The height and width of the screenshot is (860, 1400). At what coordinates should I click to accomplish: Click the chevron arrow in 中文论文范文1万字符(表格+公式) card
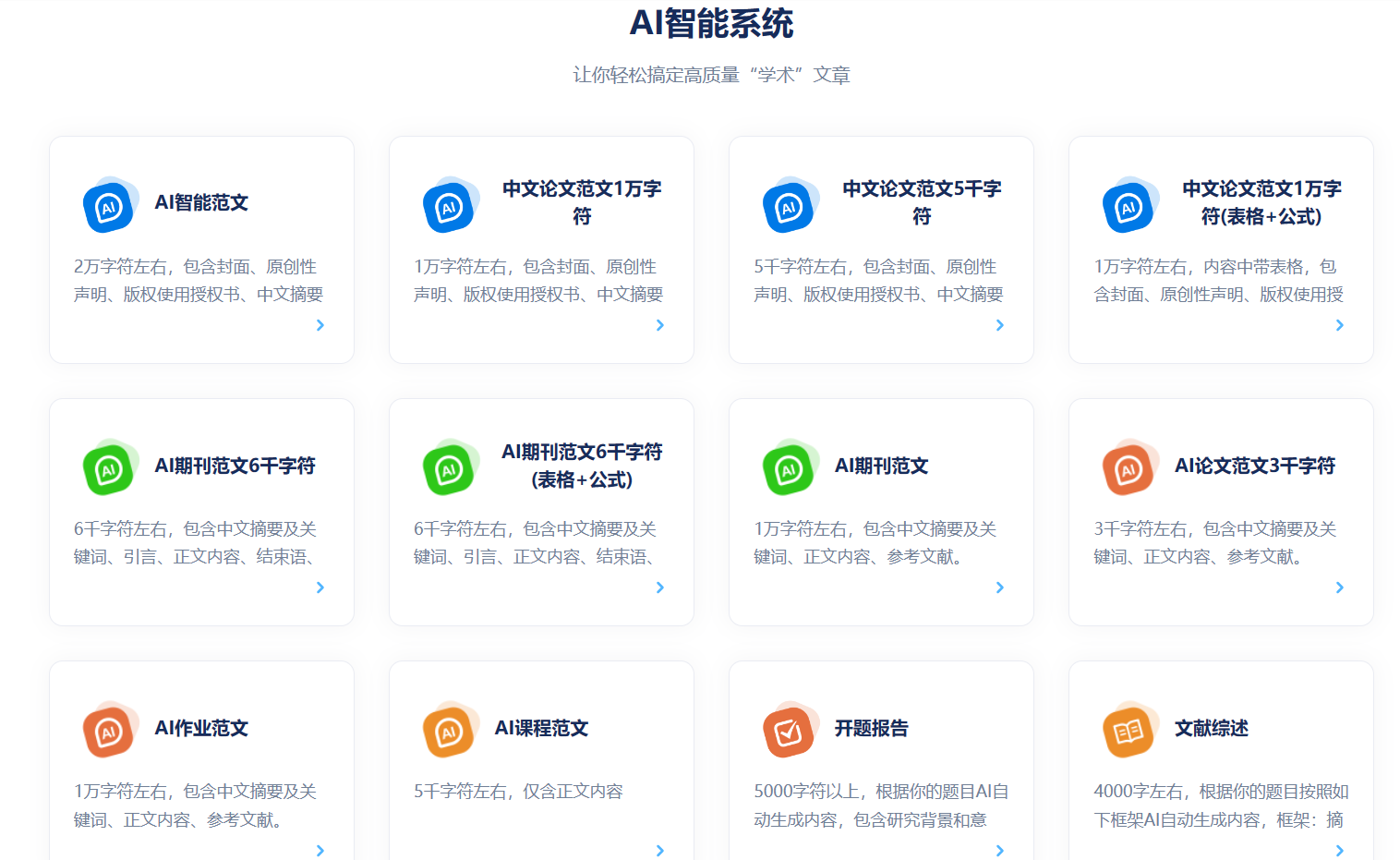click(1340, 325)
